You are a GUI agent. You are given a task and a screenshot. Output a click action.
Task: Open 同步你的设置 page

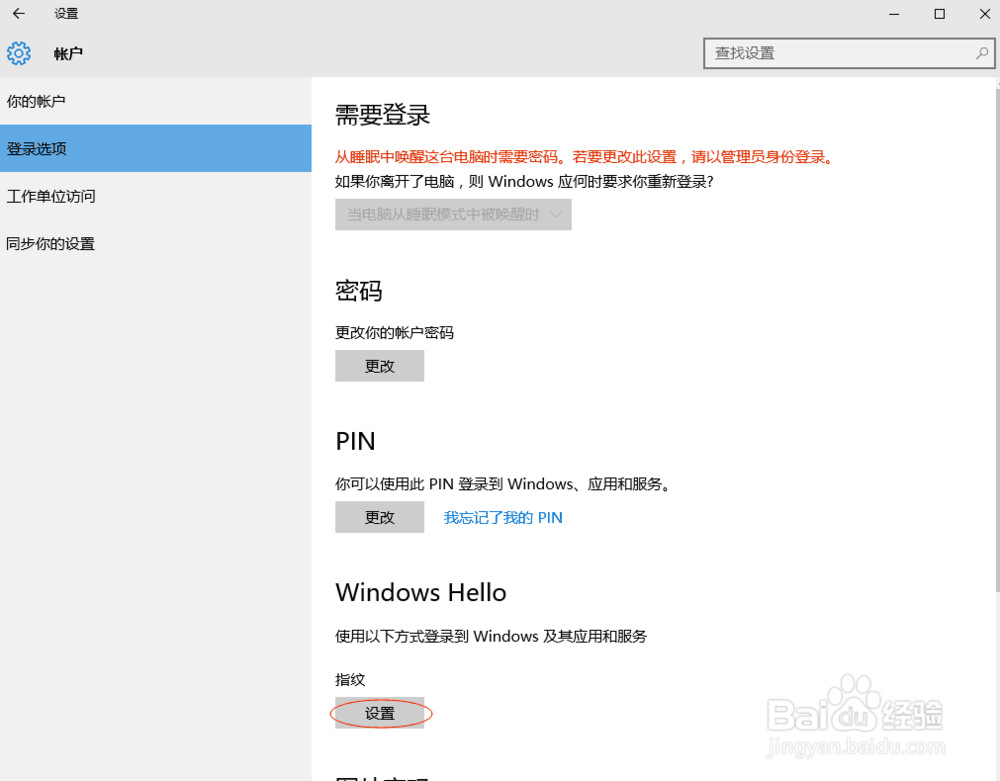point(156,244)
